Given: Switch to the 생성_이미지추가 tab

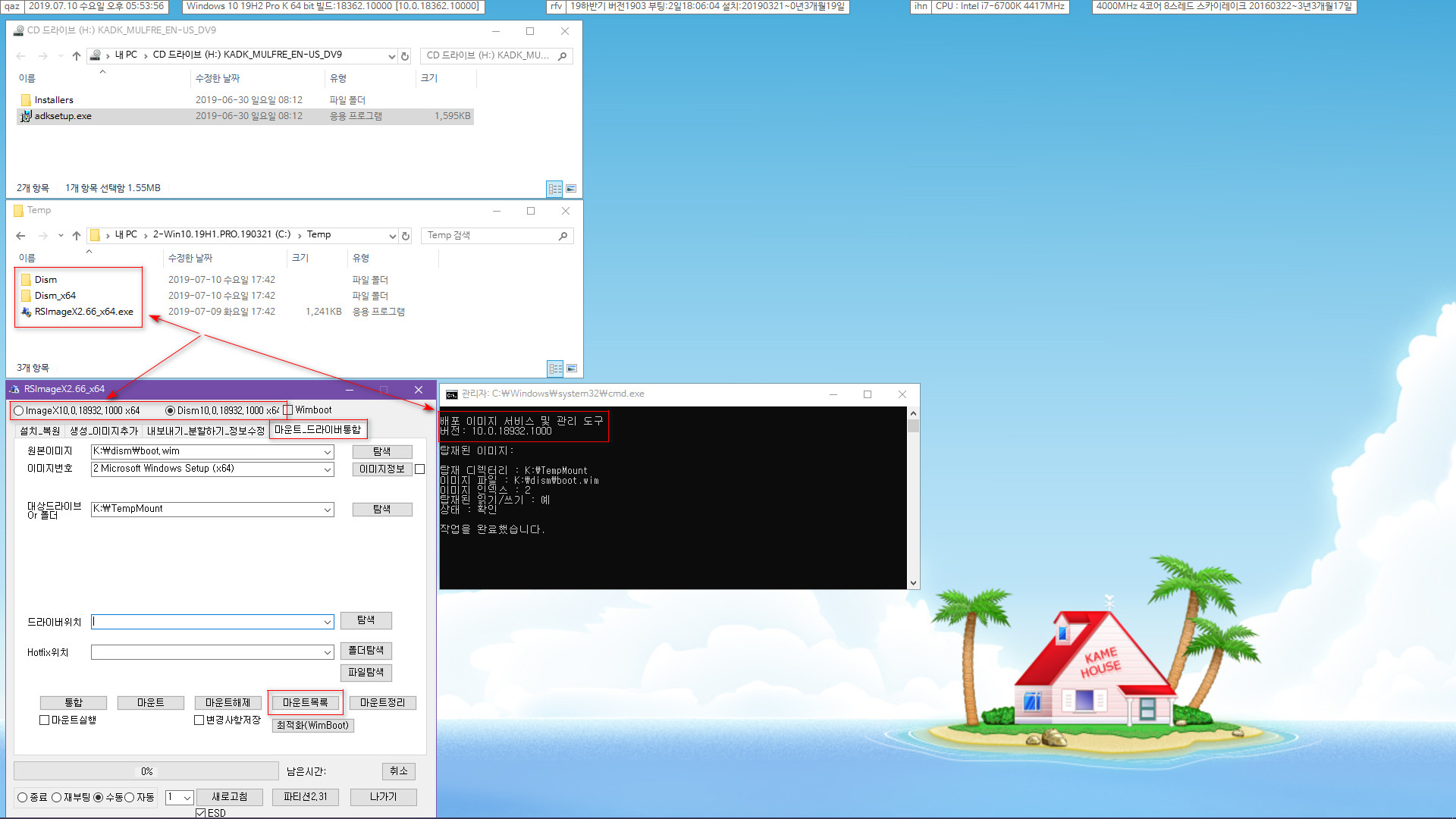Looking at the screenshot, I should pyautogui.click(x=104, y=431).
